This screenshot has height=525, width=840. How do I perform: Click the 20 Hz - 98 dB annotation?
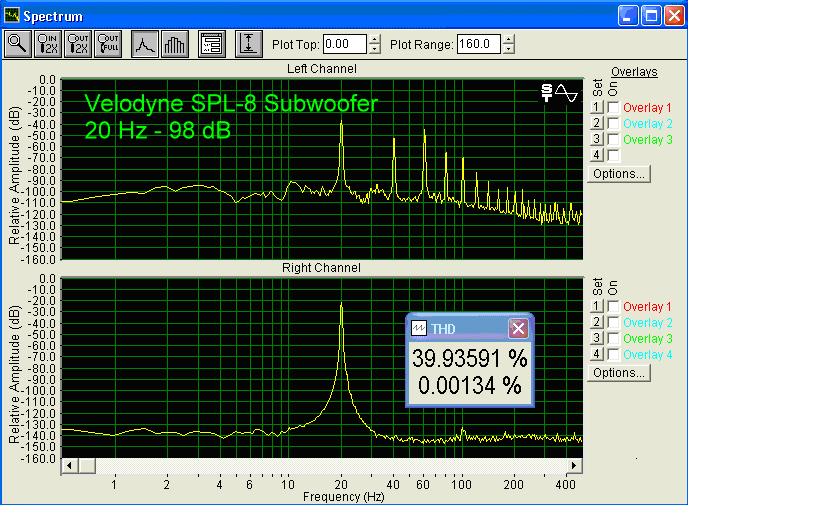tap(158, 130)
